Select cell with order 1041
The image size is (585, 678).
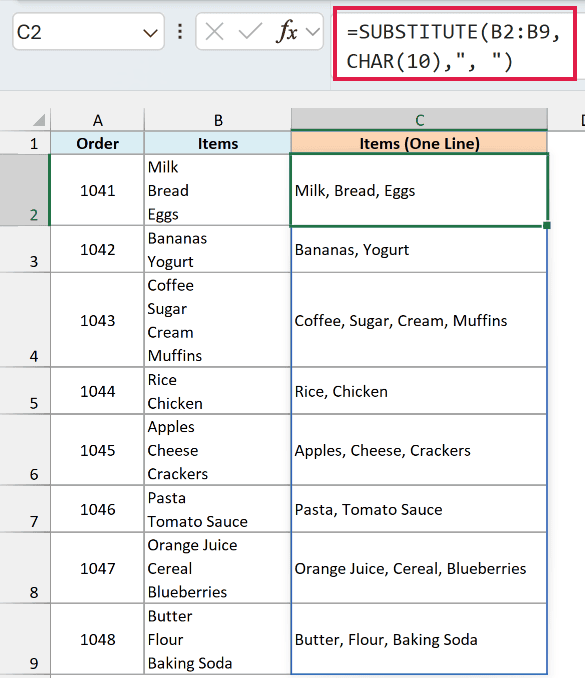(97, 190)
